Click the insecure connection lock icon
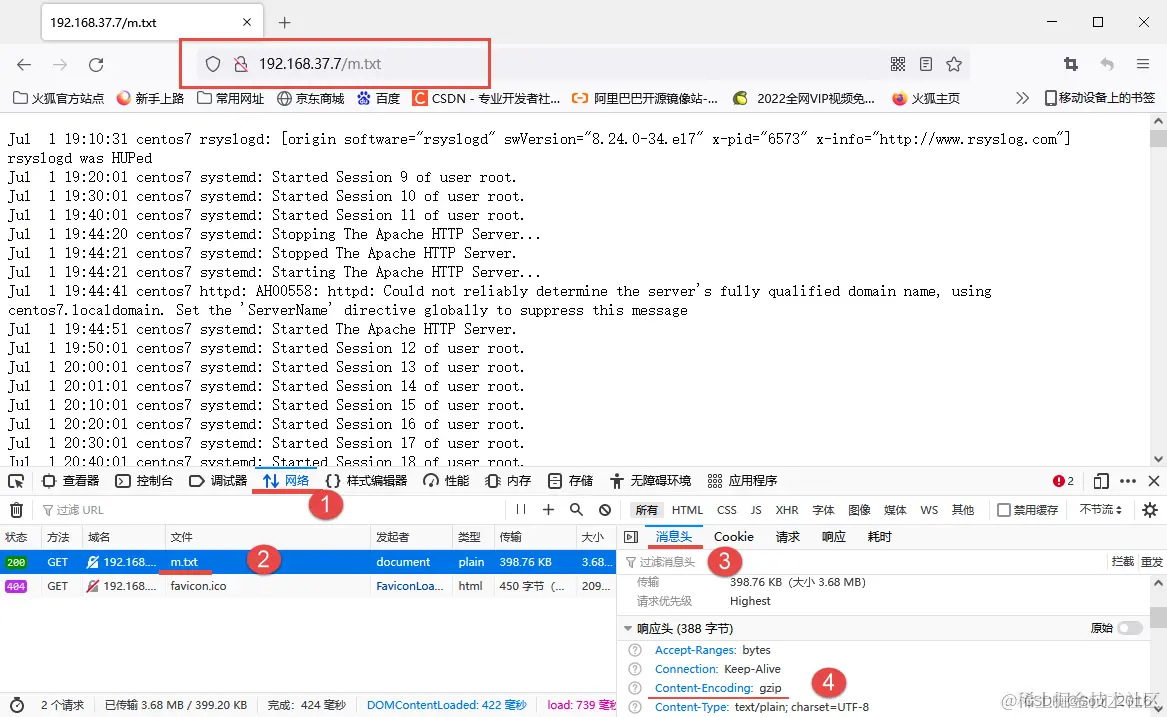The width and height of the screenshot is (1167, 717). pos(240,64)
